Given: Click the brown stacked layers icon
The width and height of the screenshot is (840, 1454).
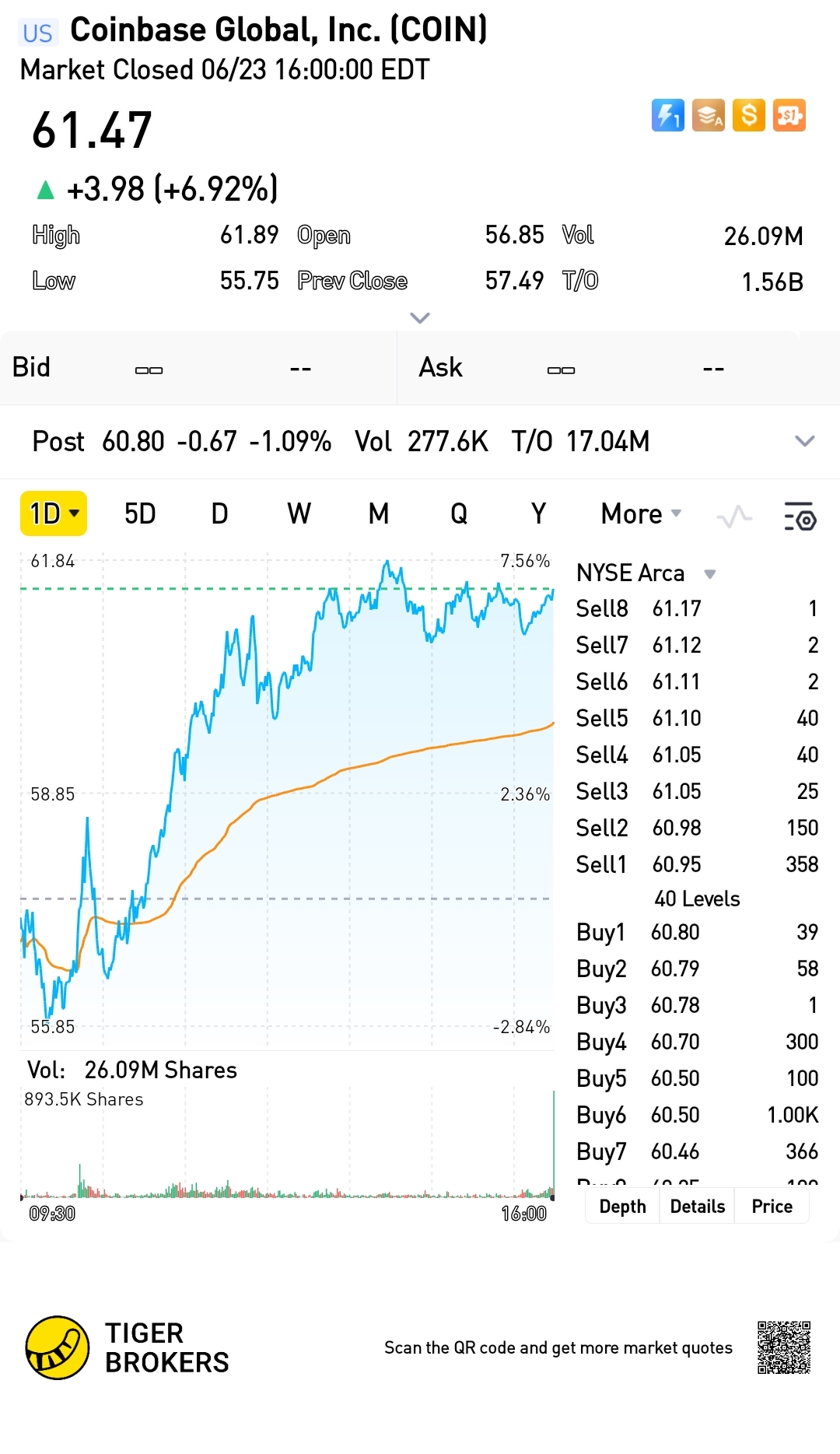Looking at the screenshot, I should 709,116.
